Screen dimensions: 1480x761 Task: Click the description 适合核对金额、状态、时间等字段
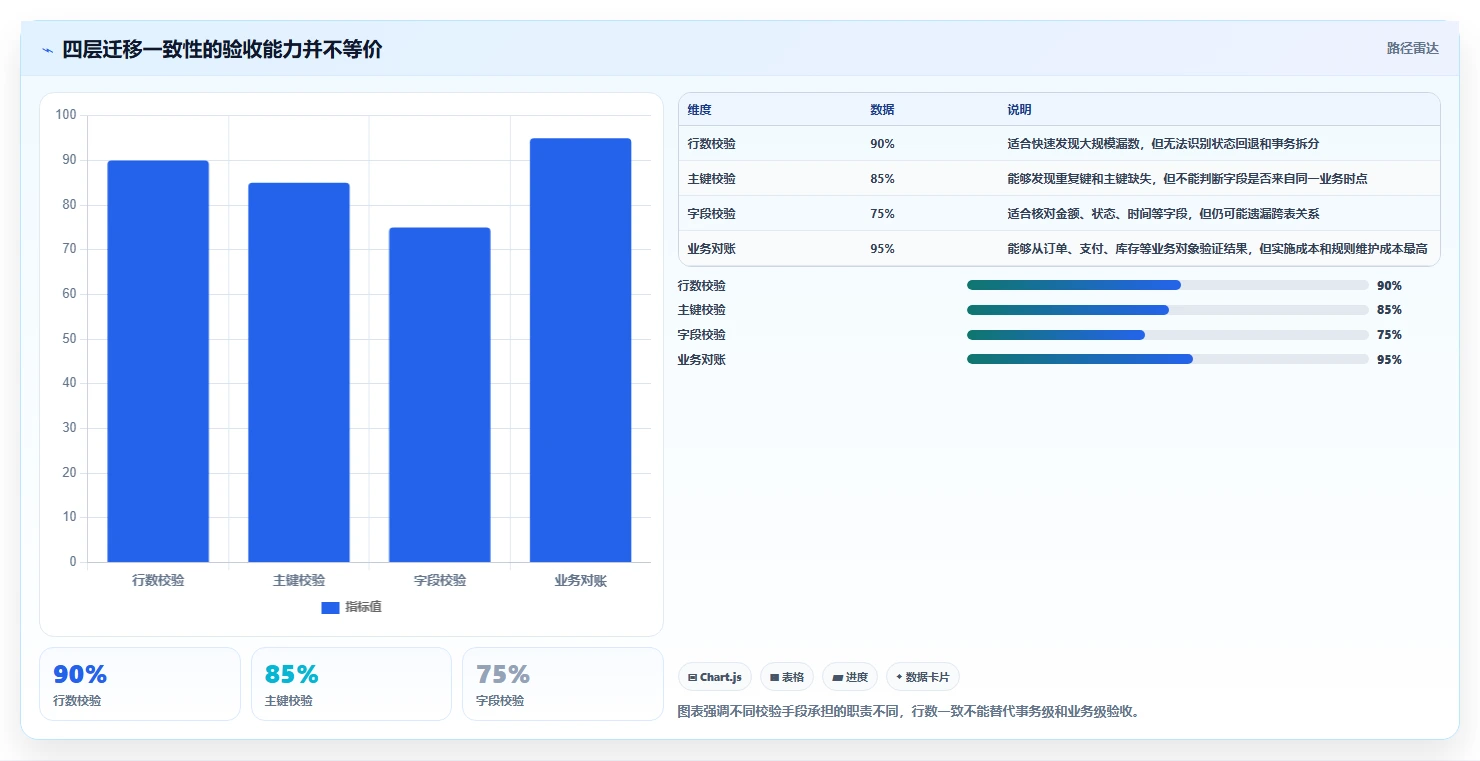tap(1163, 214)
